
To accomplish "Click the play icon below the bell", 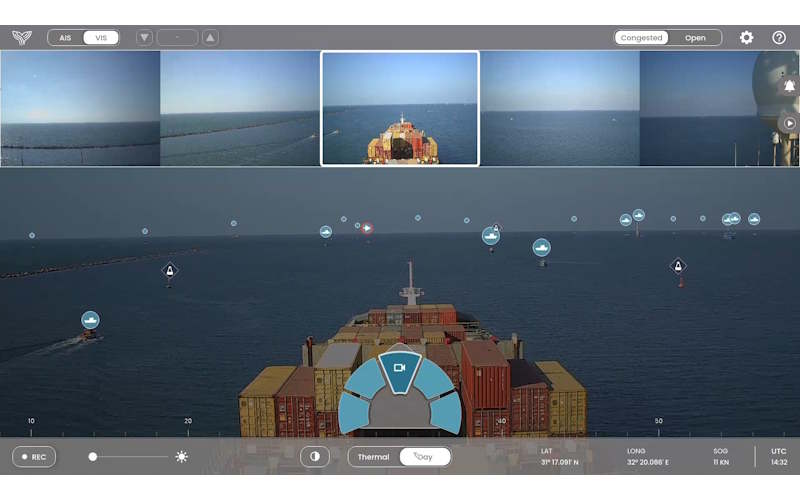I will [789, 123].
